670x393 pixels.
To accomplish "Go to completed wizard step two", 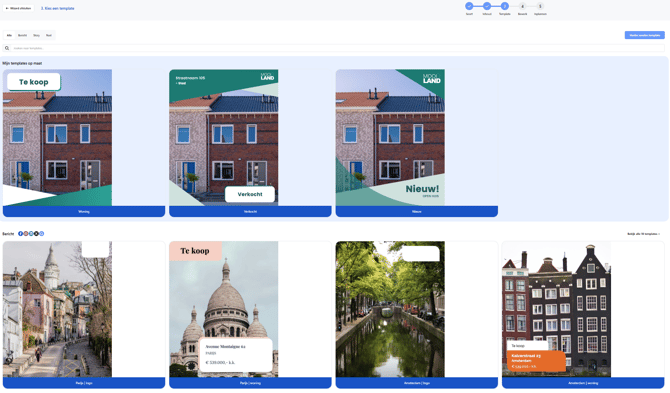I will pos(487,6).
